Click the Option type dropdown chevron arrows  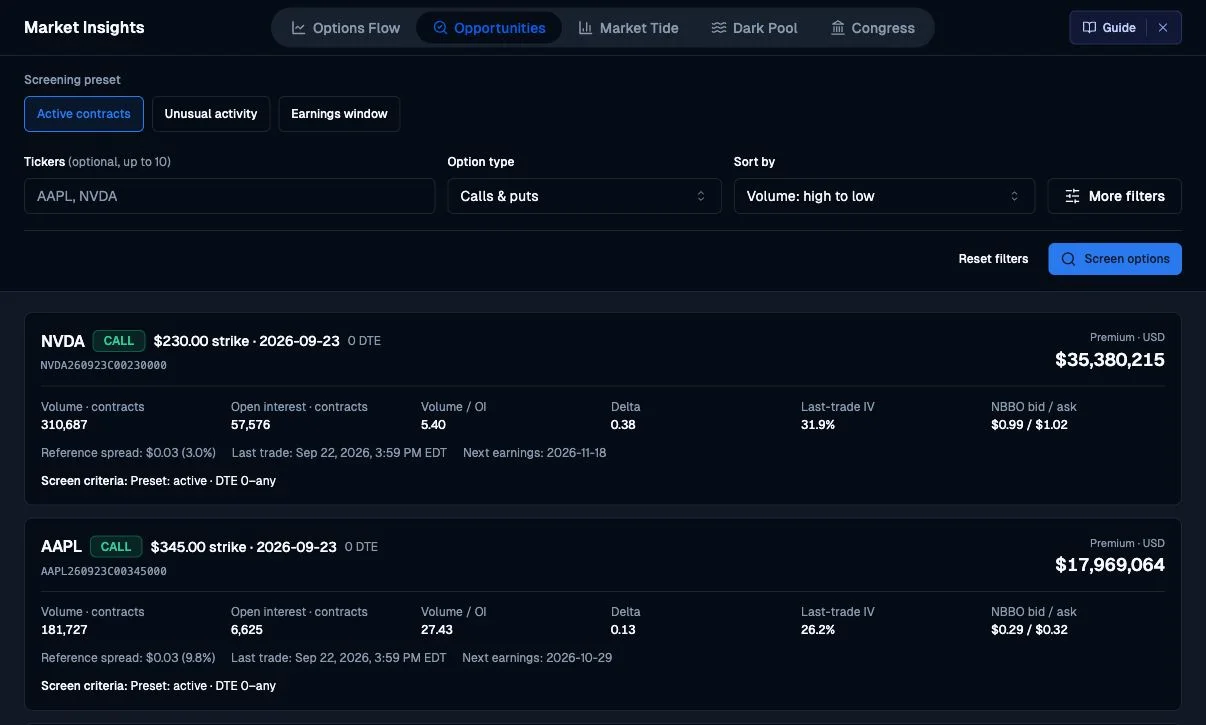click(701, 196)
